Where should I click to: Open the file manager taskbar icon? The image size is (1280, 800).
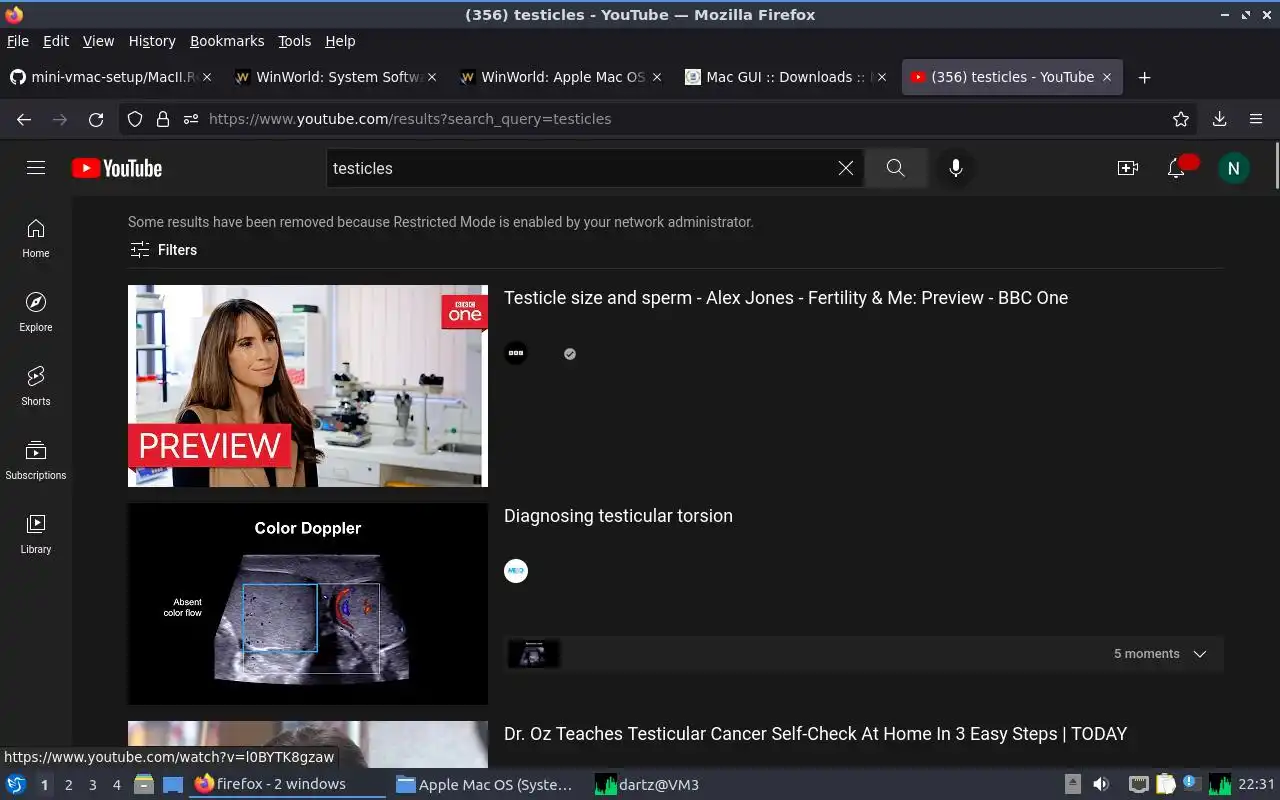pos(144,784)
